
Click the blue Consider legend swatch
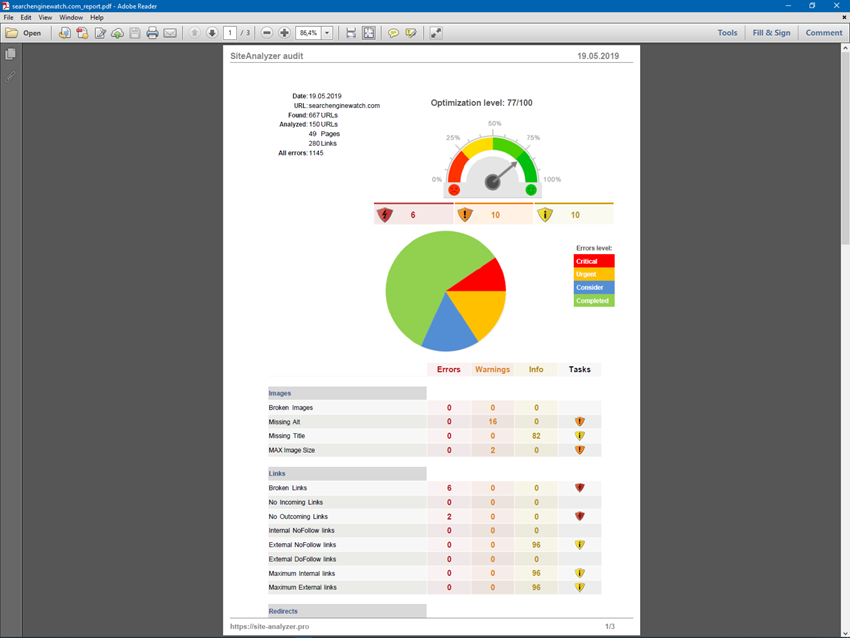click(x=594, y=287)
